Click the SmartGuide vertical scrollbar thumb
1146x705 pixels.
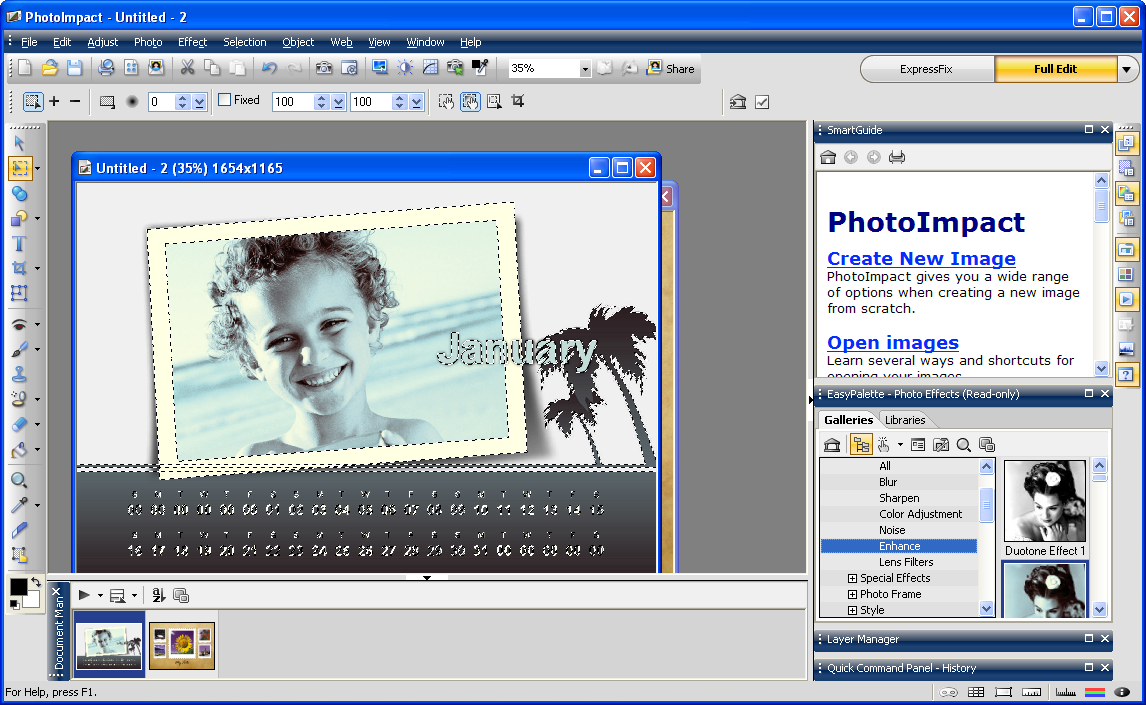1101,205
